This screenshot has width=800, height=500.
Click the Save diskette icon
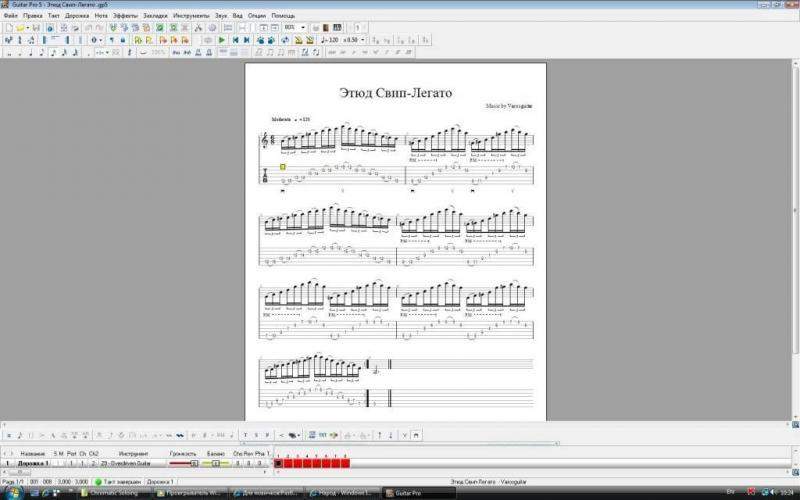coord(36,28)
